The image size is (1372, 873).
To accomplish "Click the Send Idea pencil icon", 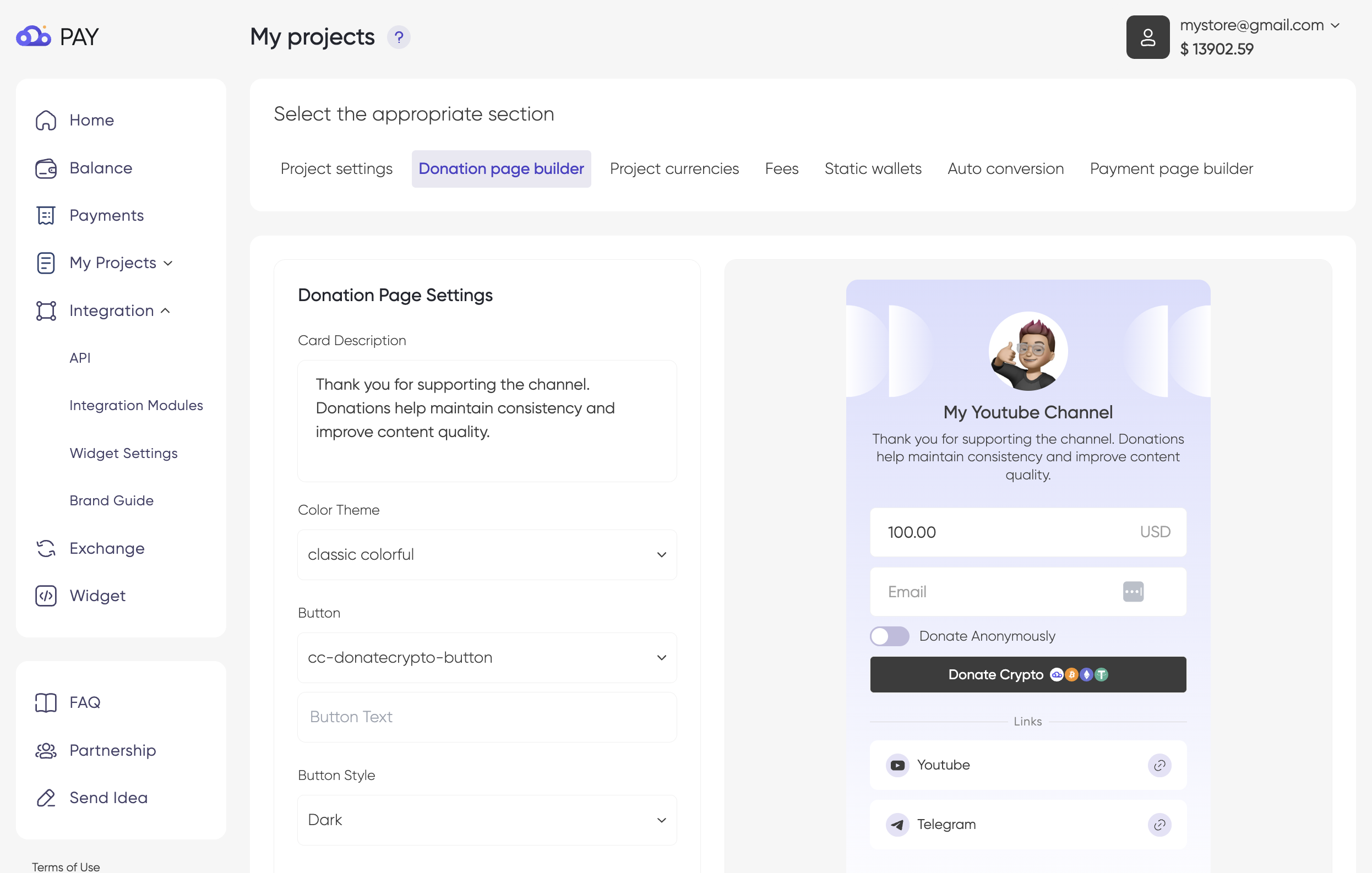I will 46,798.
